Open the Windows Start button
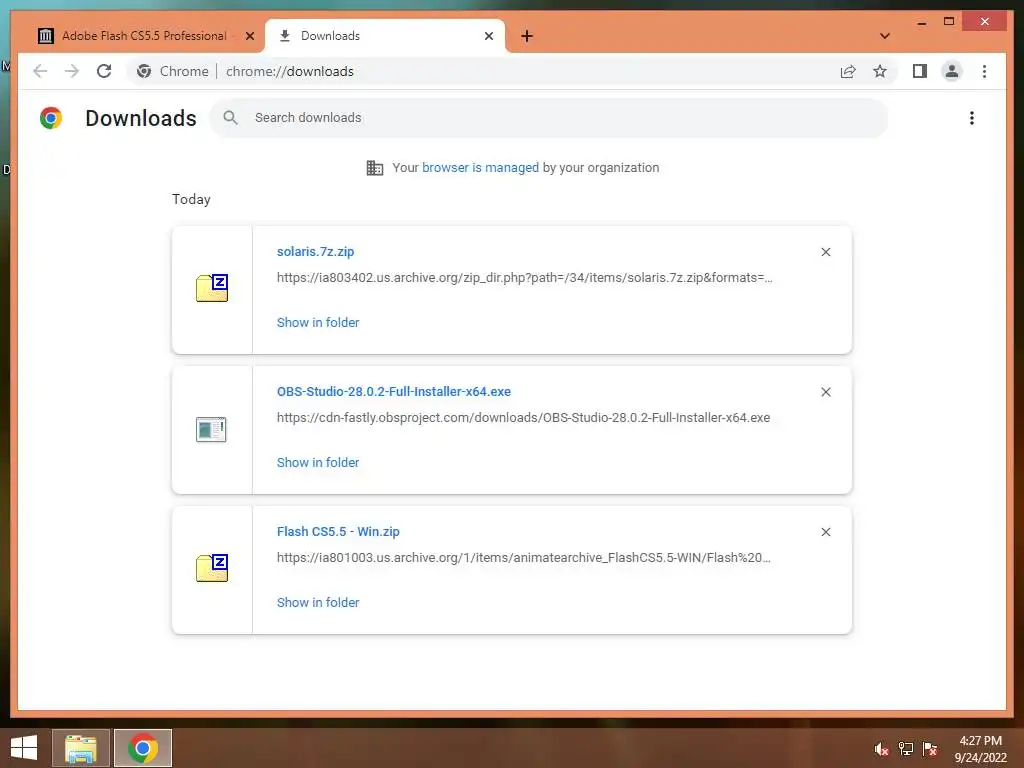 point(24,748)
